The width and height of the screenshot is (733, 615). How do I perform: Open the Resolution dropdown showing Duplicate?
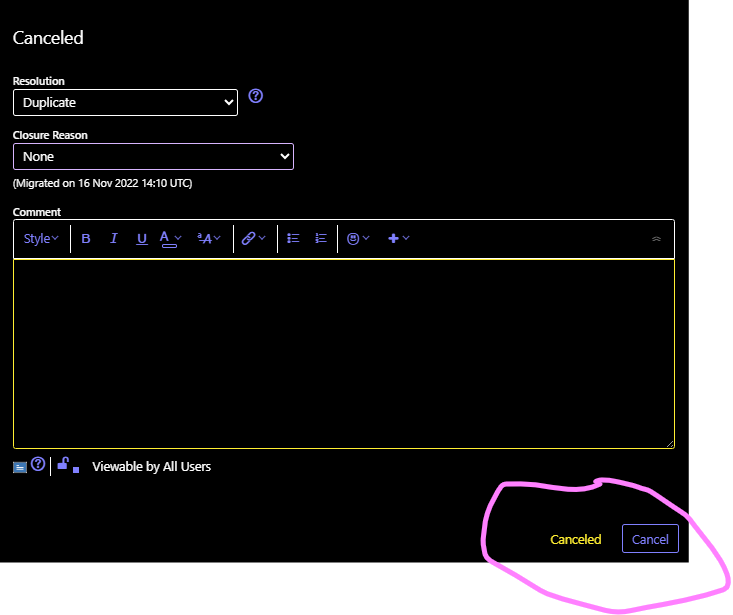125,102
